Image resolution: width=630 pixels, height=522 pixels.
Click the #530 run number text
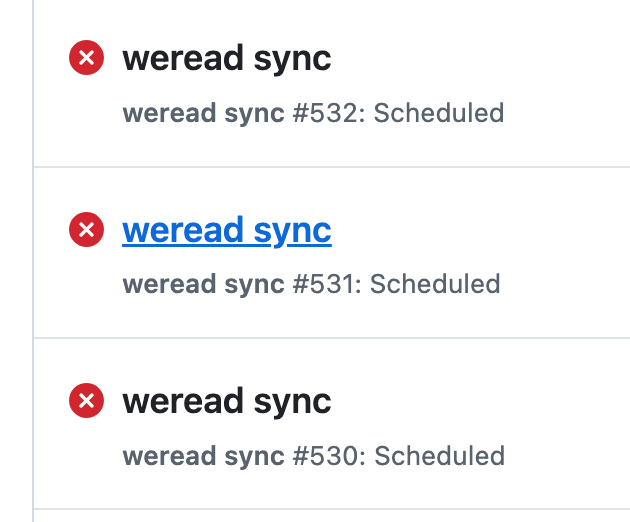(x=329, y=456)
